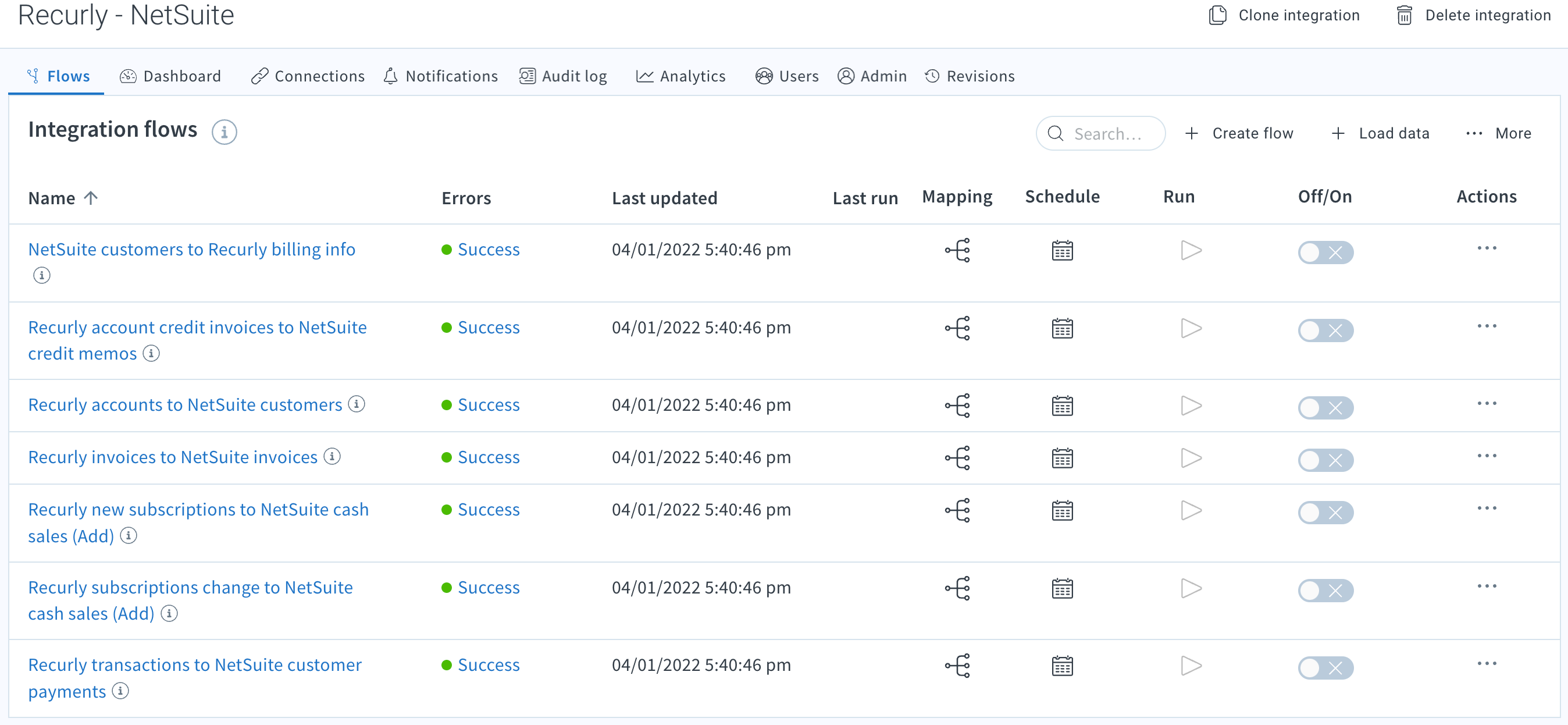Screen dimensions: 1568x725
Task: Open the Audit log tab
Action: point(563,76)
